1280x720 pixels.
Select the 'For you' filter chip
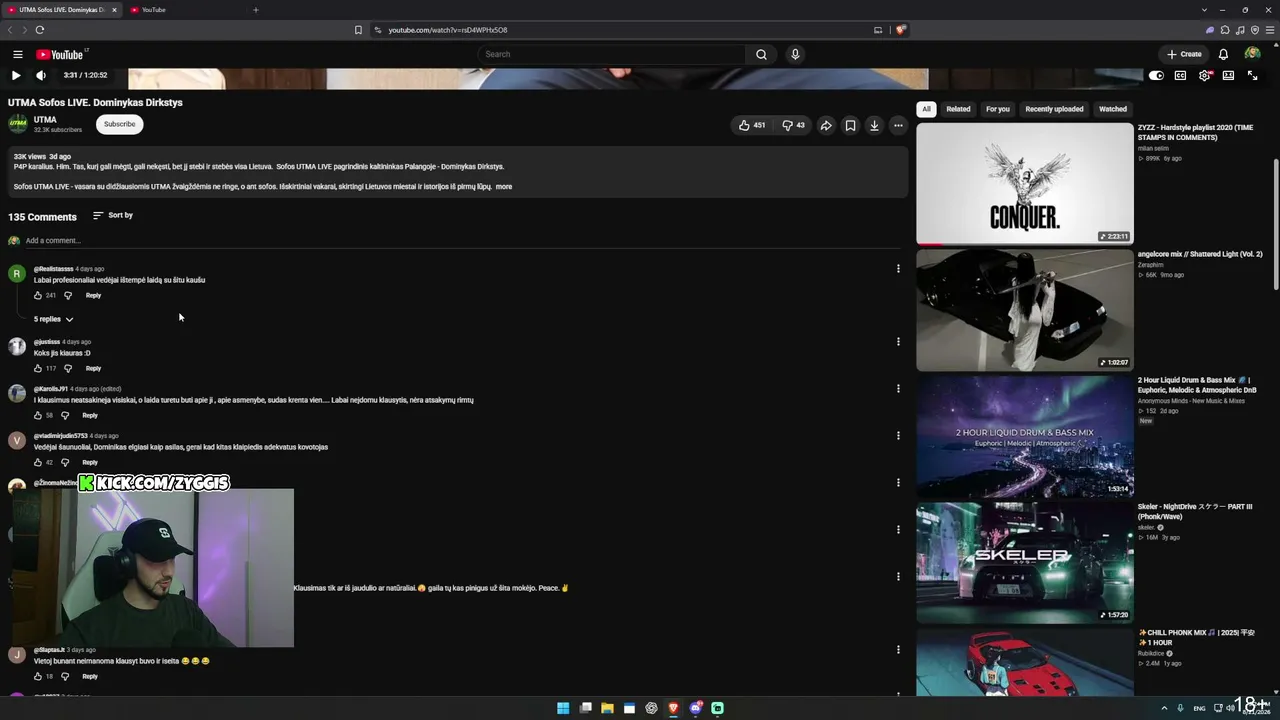(x=998, y=109)
